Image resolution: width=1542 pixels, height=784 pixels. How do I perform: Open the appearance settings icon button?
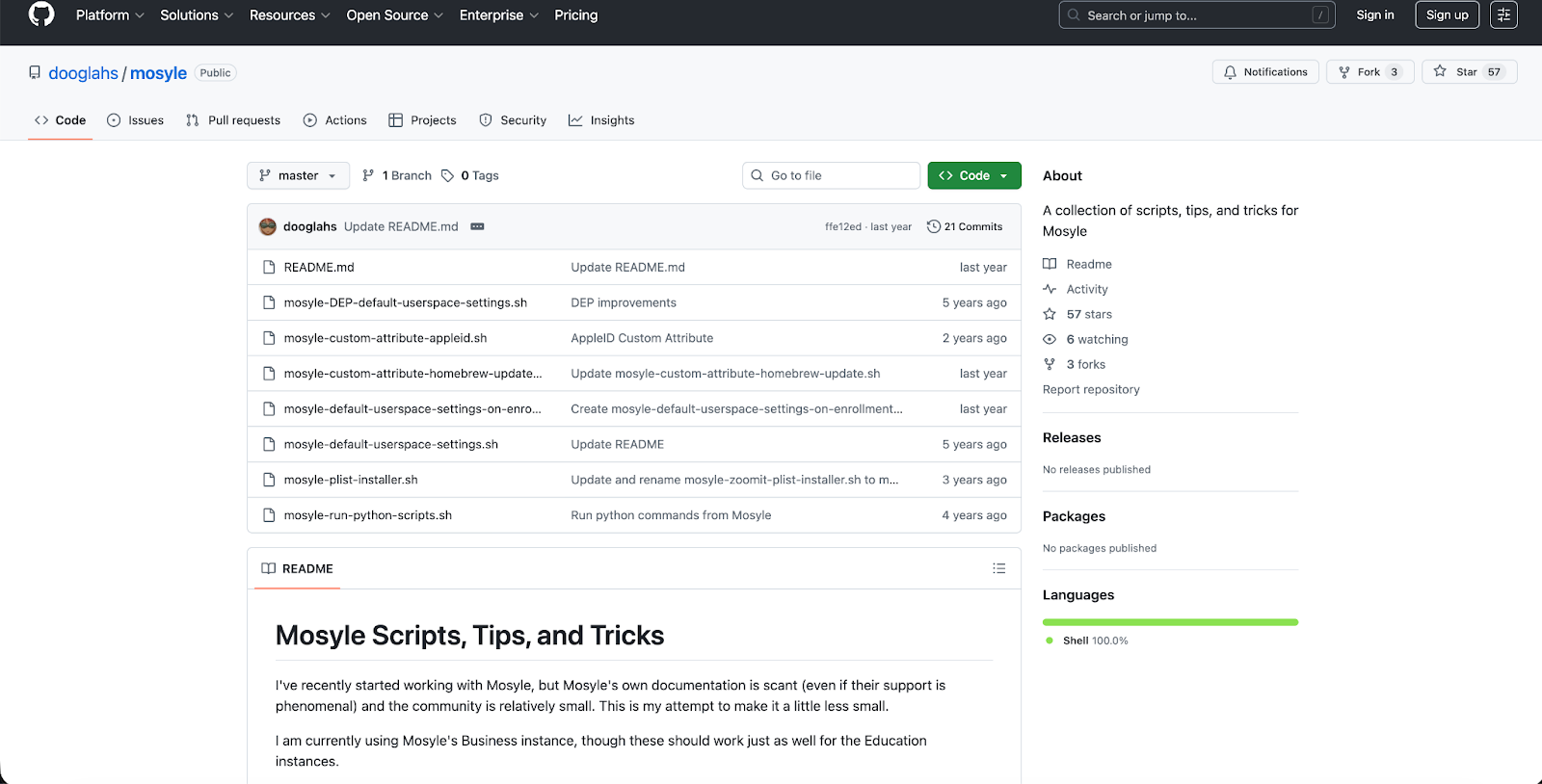pyautogui.click(x=1502, y=14)
